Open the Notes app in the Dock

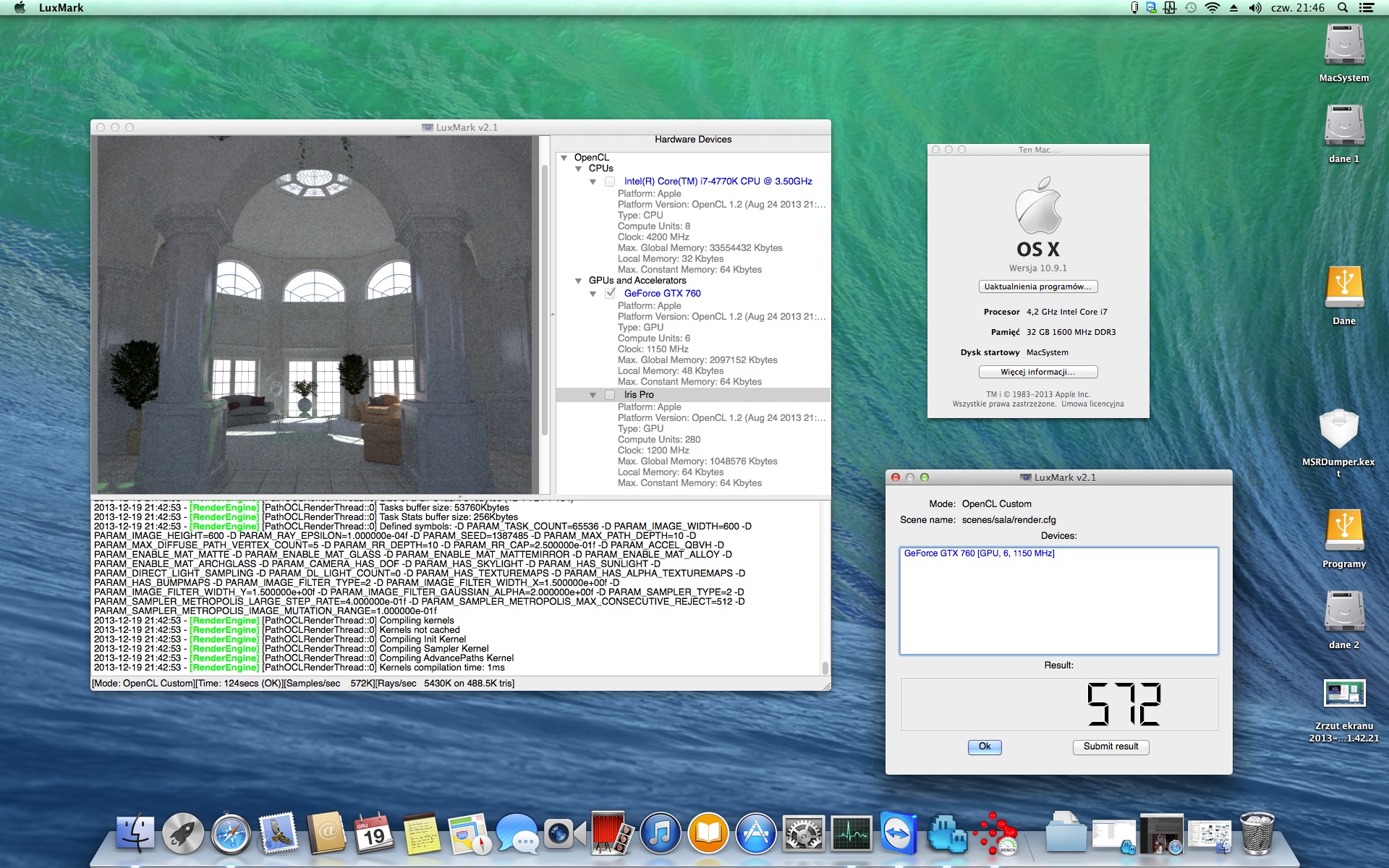coord(422,833)
